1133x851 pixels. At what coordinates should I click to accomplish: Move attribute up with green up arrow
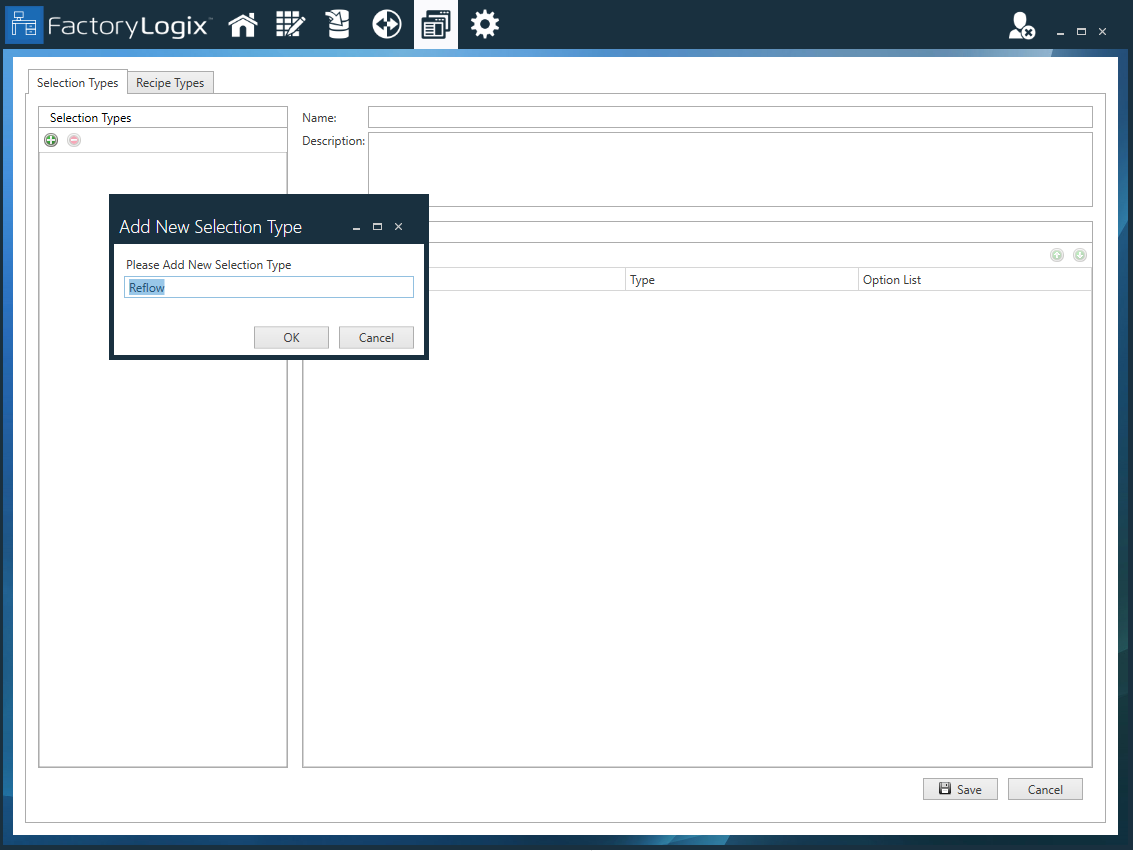(x=1057, y=255)
